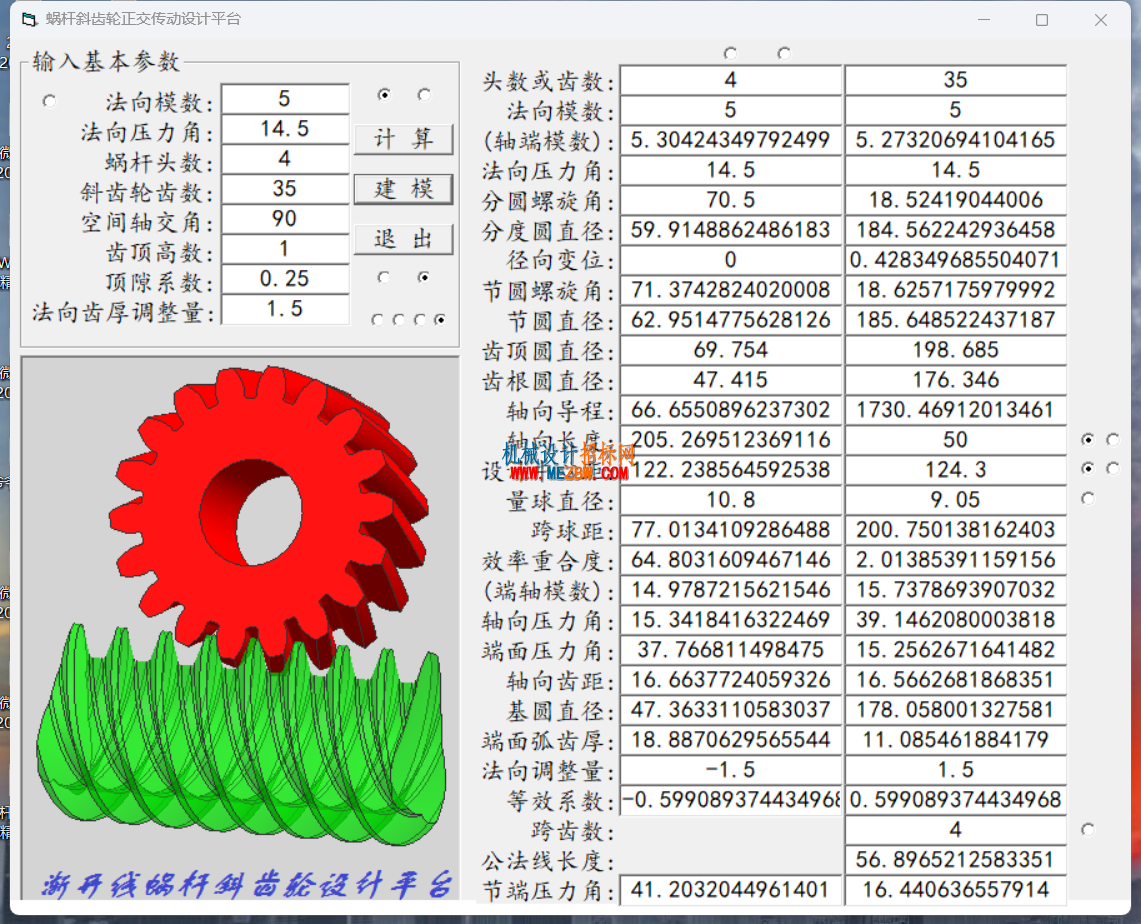This screenshot has width=1141, height=924.
Task: Click the 齿顶高数 input field
Action: pos(285,249)
